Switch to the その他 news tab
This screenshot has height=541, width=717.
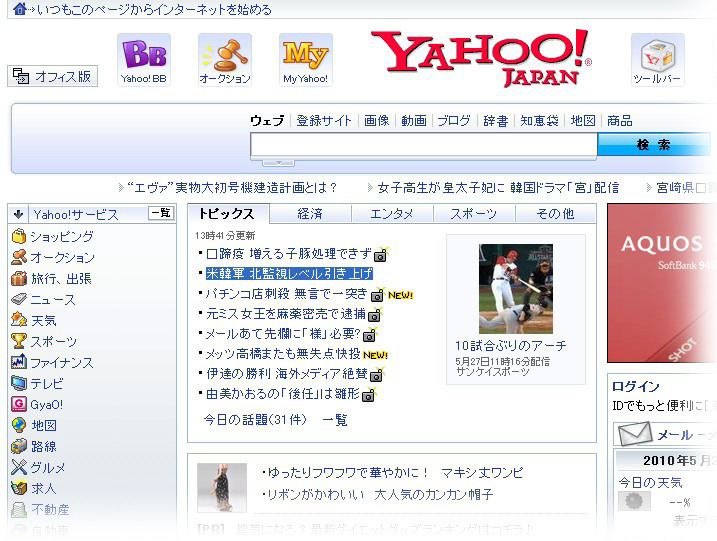[556, 214]
